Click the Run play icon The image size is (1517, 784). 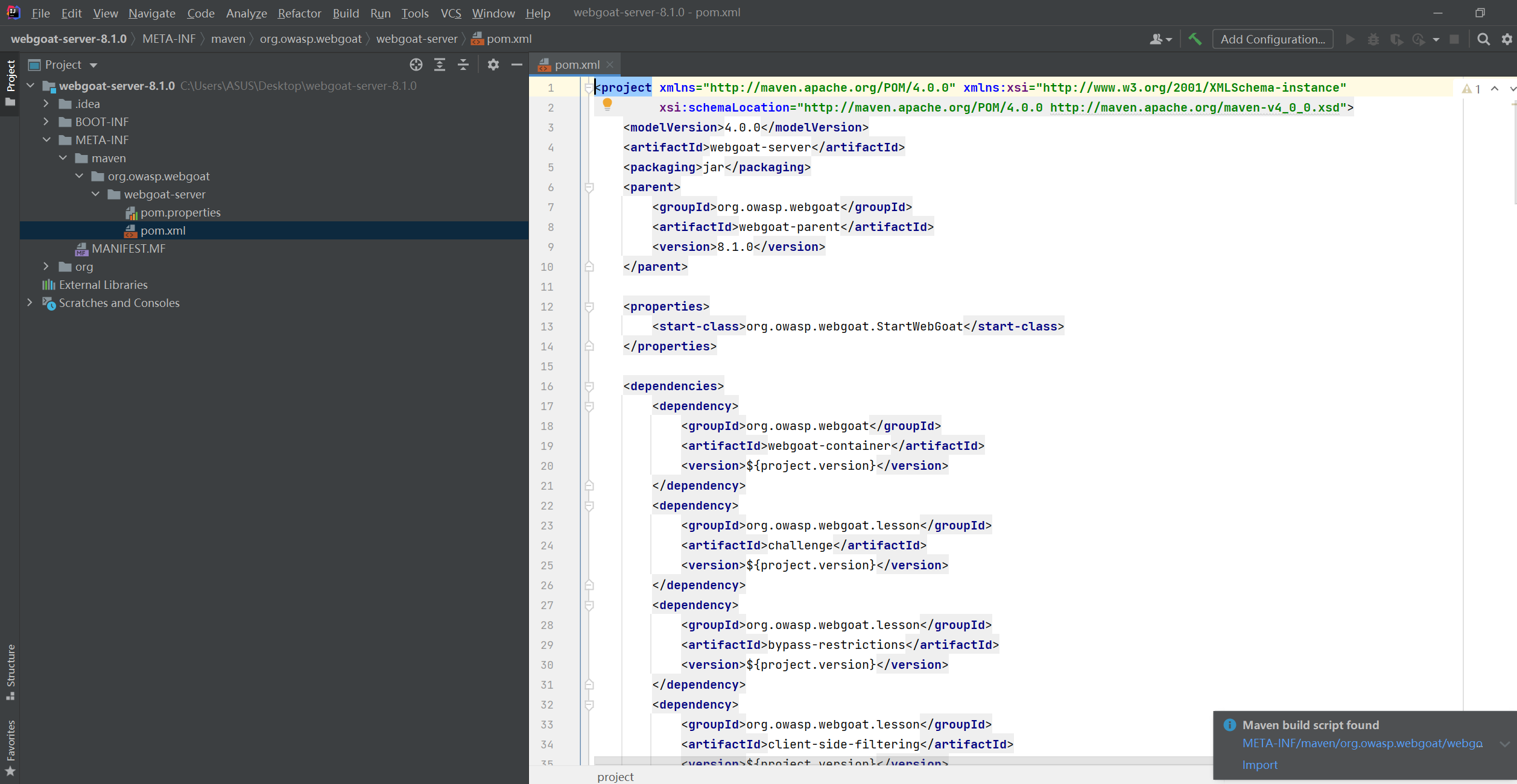[x=1351, y=39]
